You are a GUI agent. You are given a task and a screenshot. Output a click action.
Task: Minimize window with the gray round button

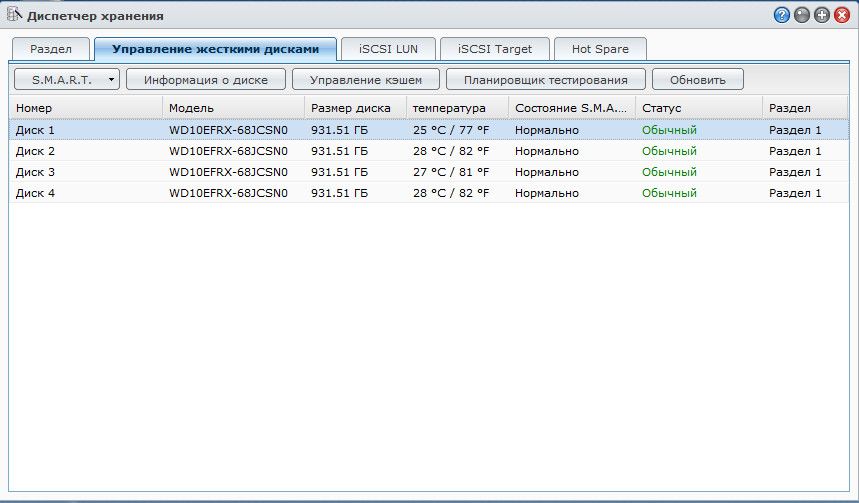pos(802,16)
